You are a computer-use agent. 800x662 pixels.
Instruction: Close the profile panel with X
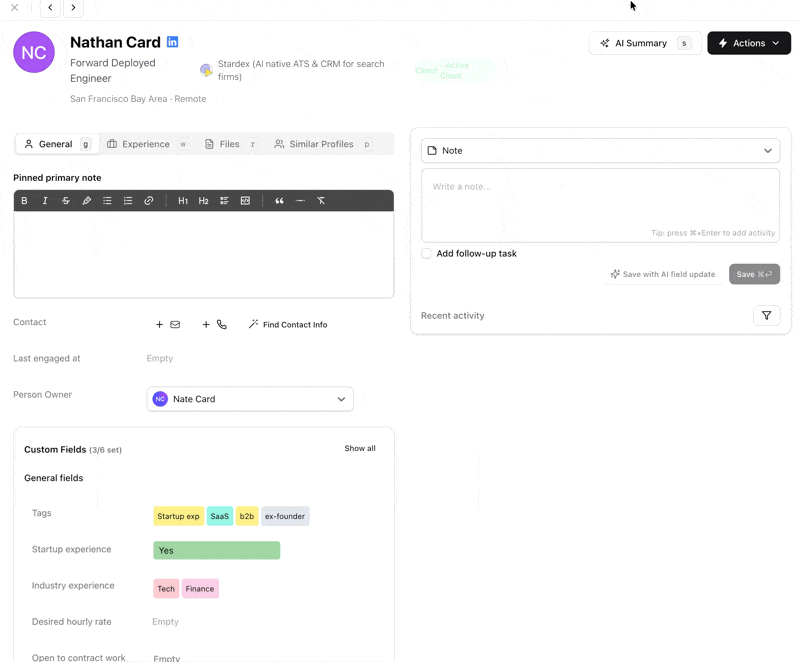[x=15, y=8]
